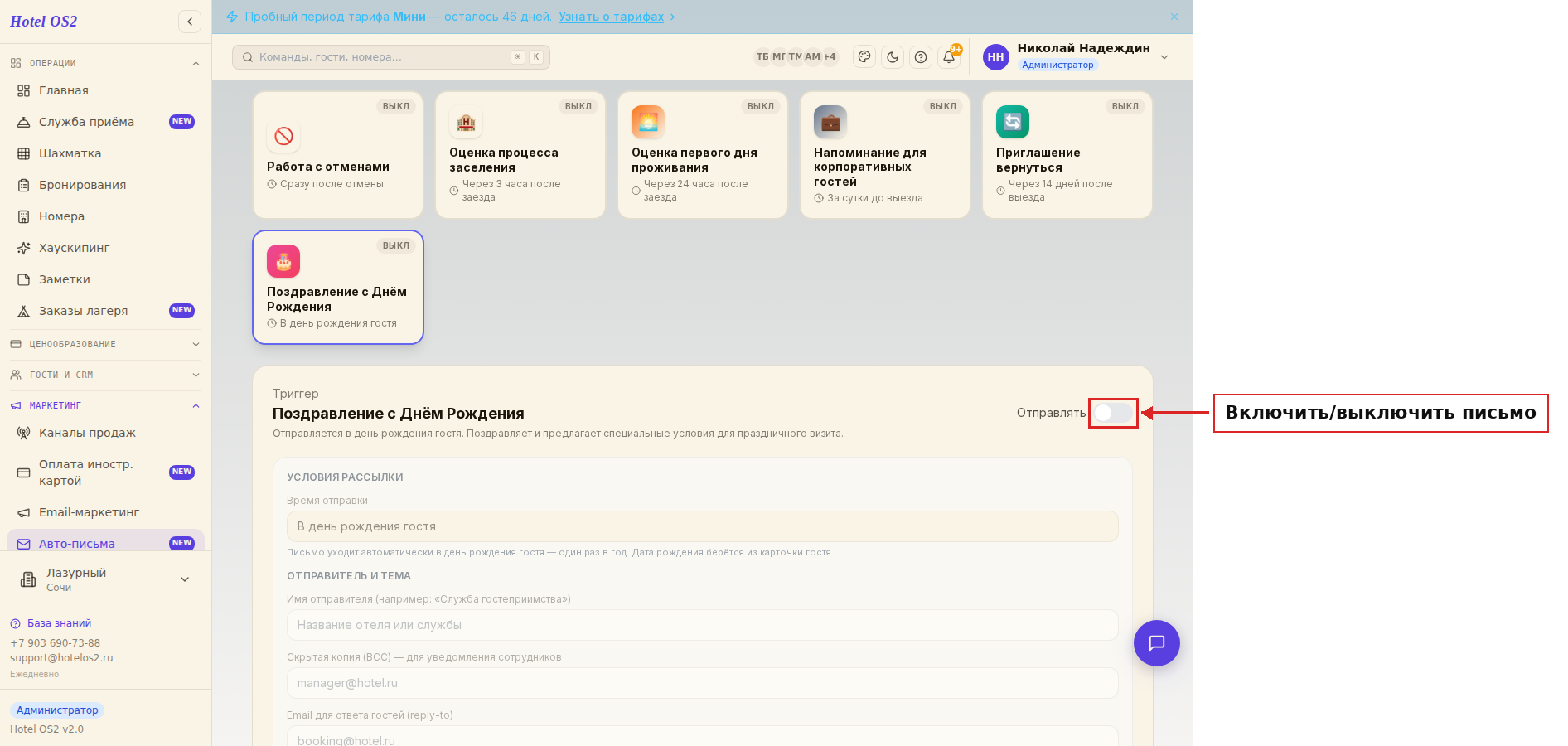Click the Название отеля или службы field

[x=702, y=625]
